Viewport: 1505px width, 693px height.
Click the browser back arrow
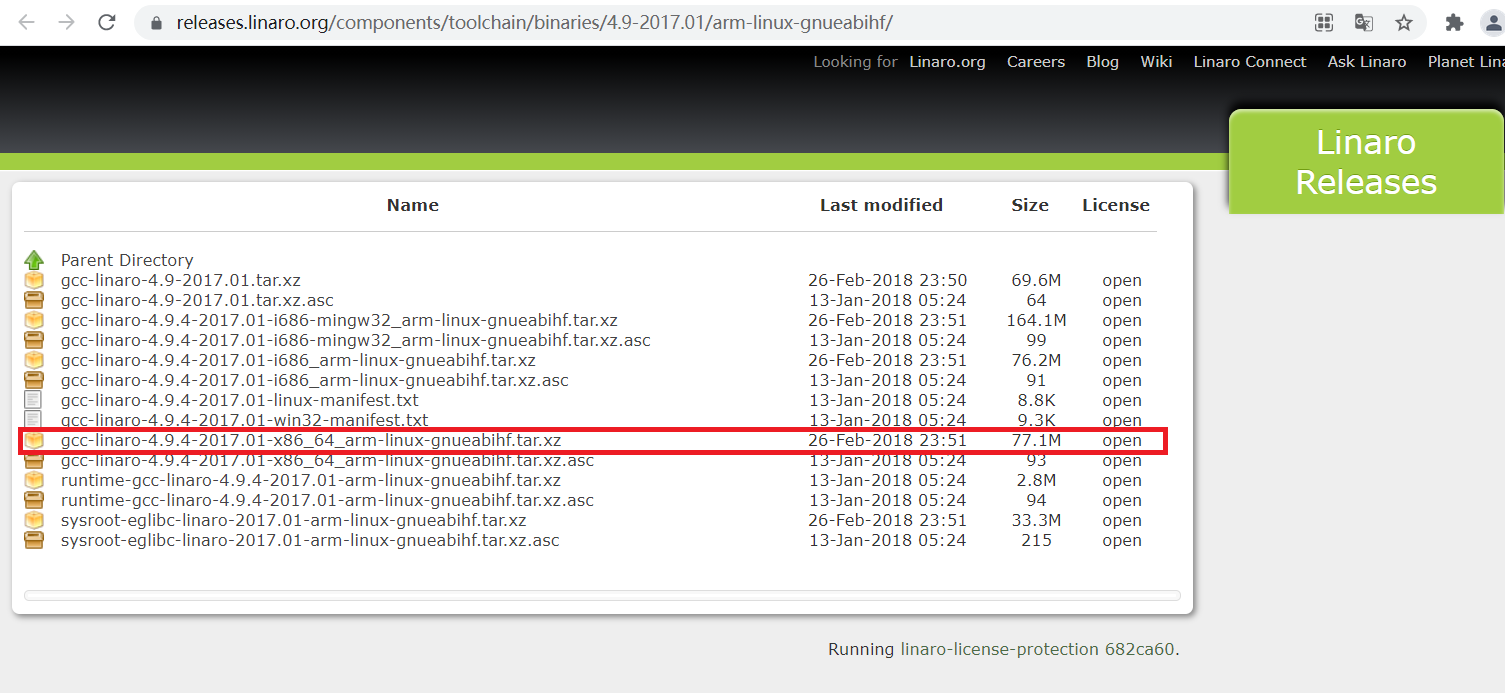click(27, 22)
